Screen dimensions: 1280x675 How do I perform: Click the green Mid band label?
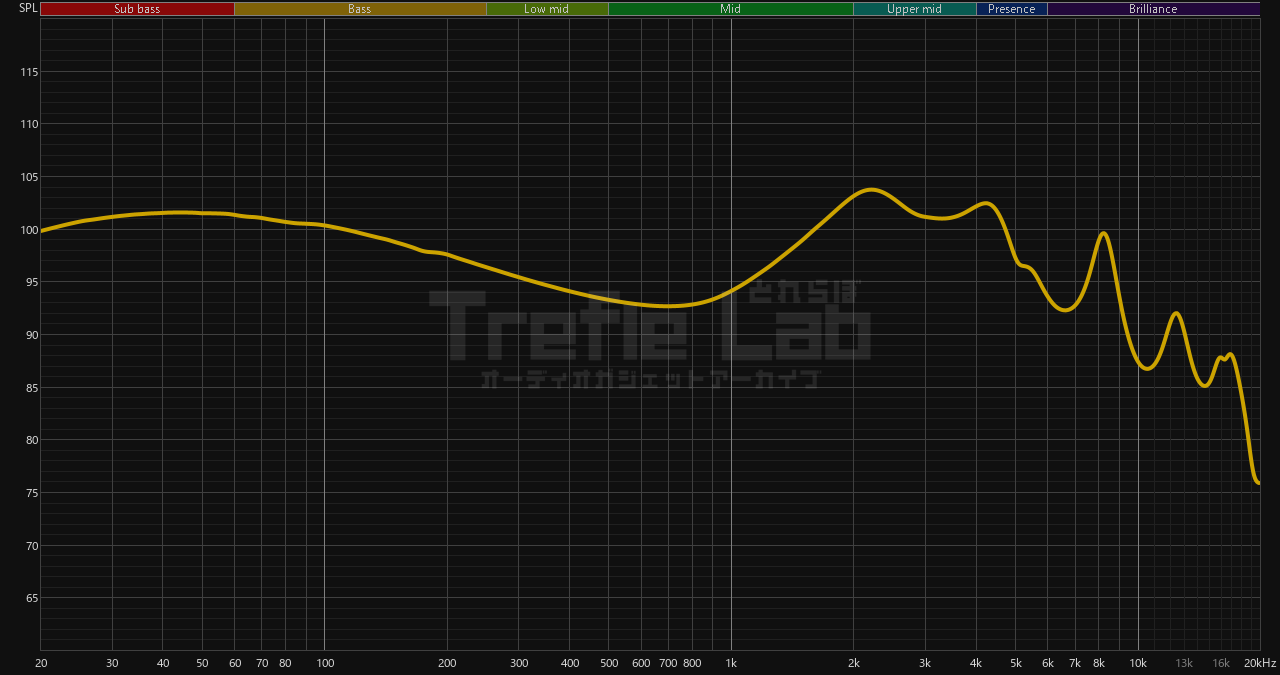(x=731, y=9)
